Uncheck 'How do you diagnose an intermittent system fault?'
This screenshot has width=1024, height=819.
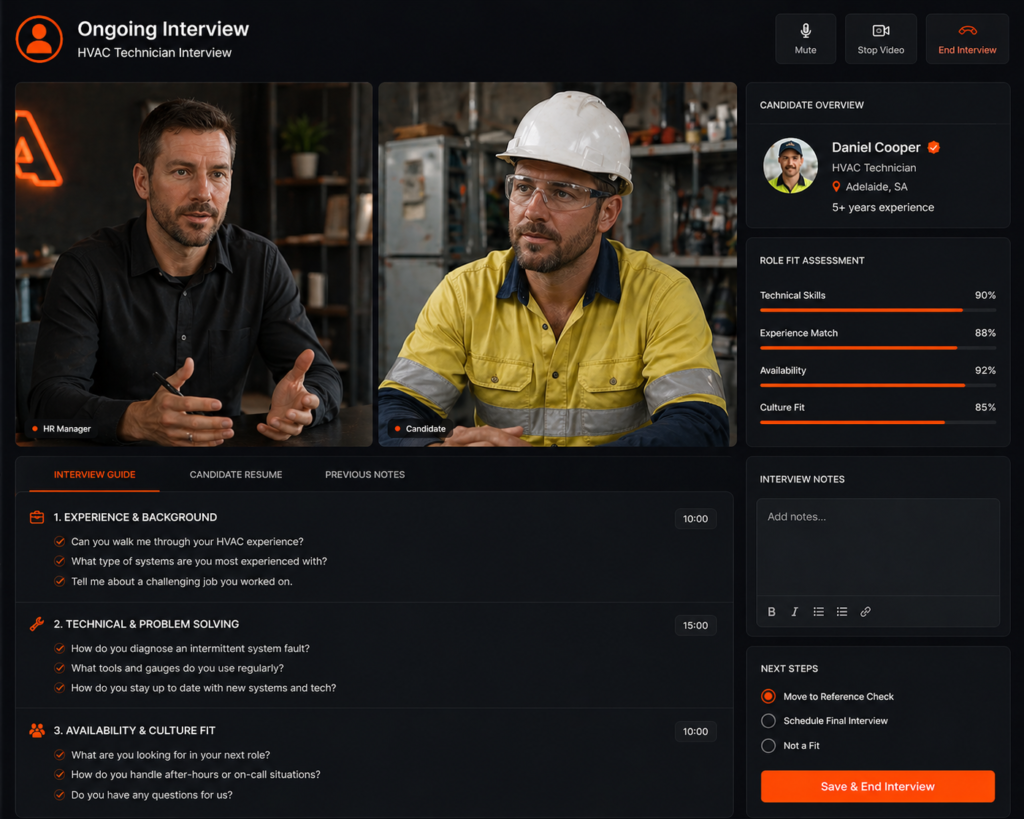coord(60,648)
